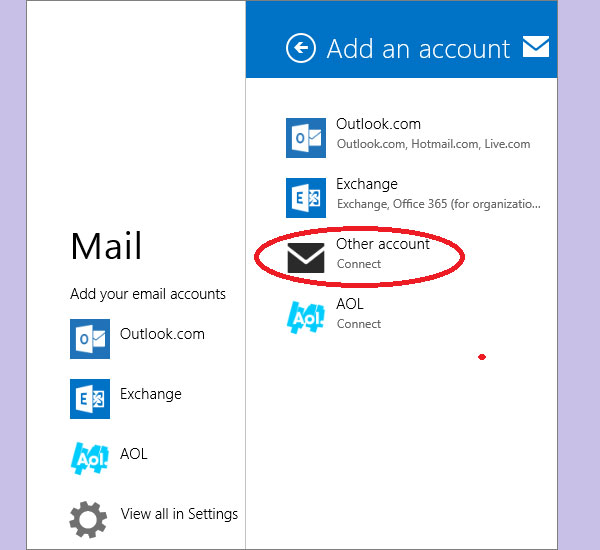Open Outlook.com label under Mail
The image size is (600, 550).
pyautogui.click(x=162, y=334)
